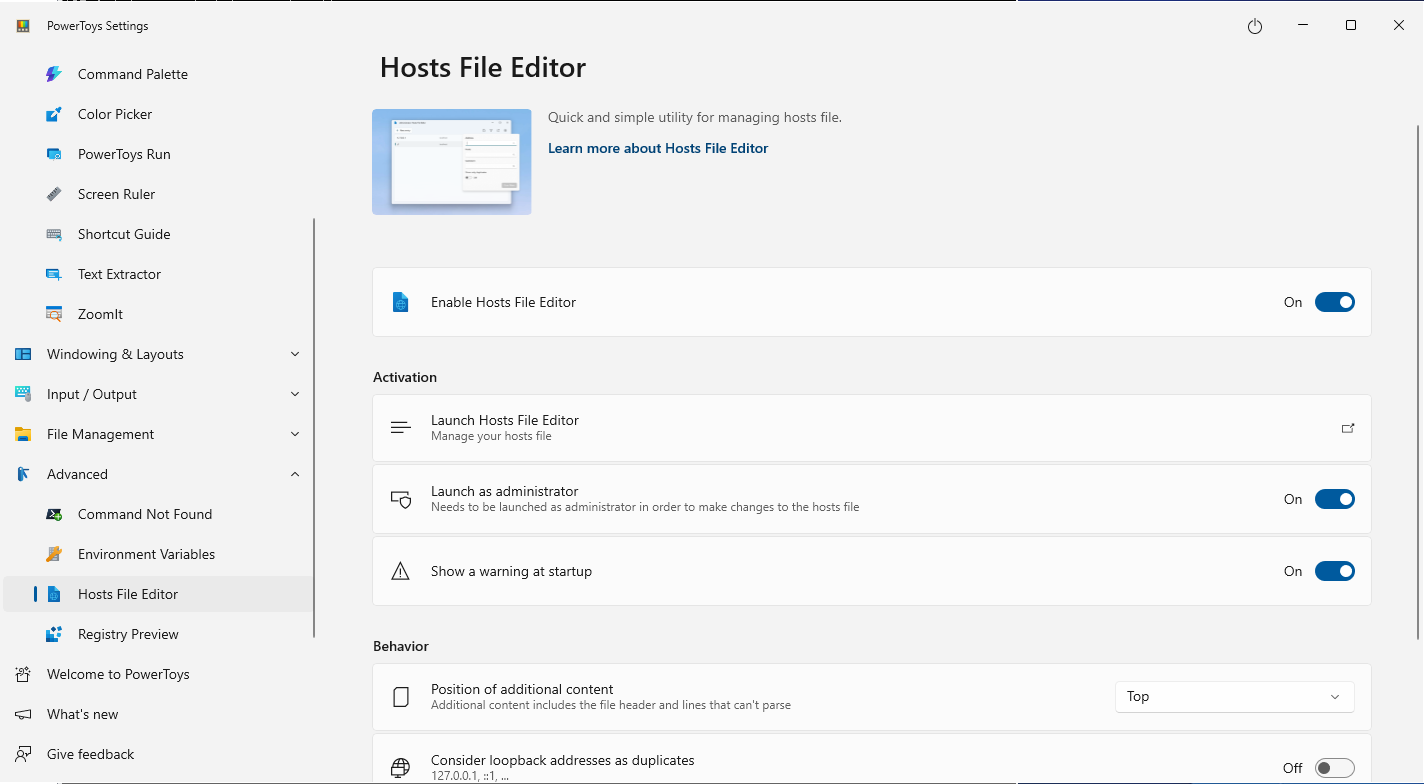Select Command Not Found in sidebar
1424x784 pixels.
pyautogui.click(x=158, y=514)
